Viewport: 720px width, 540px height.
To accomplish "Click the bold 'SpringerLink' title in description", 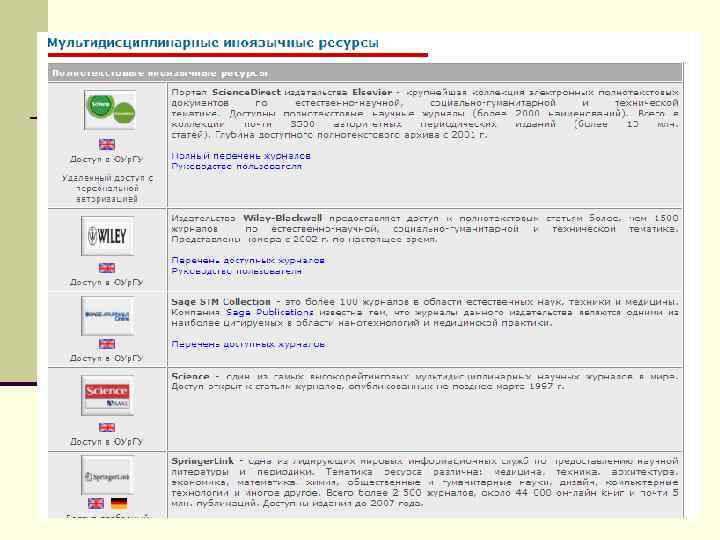I will pyautogui.click(x=202, y=461).
